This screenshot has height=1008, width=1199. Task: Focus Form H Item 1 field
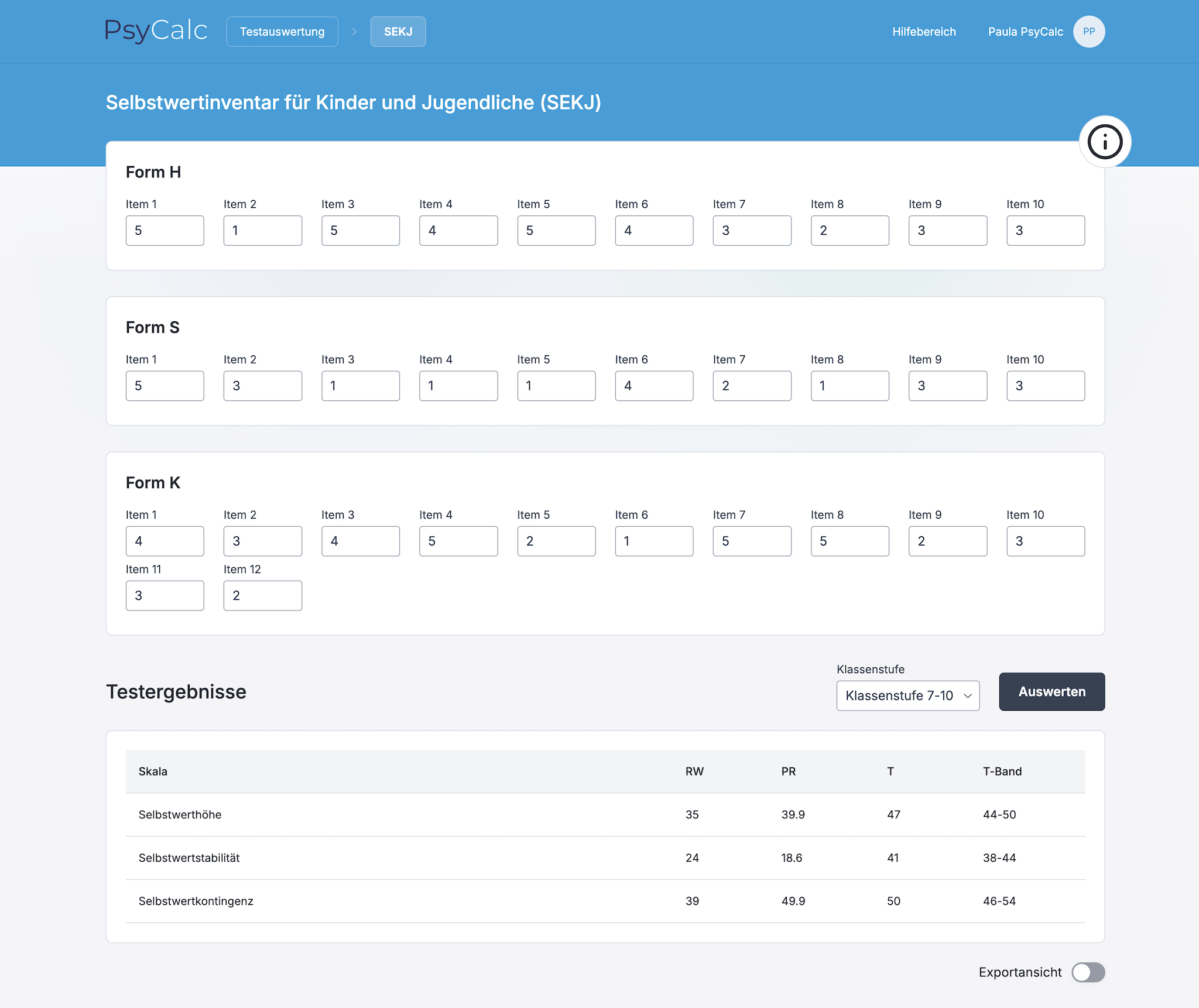point(165,231)
